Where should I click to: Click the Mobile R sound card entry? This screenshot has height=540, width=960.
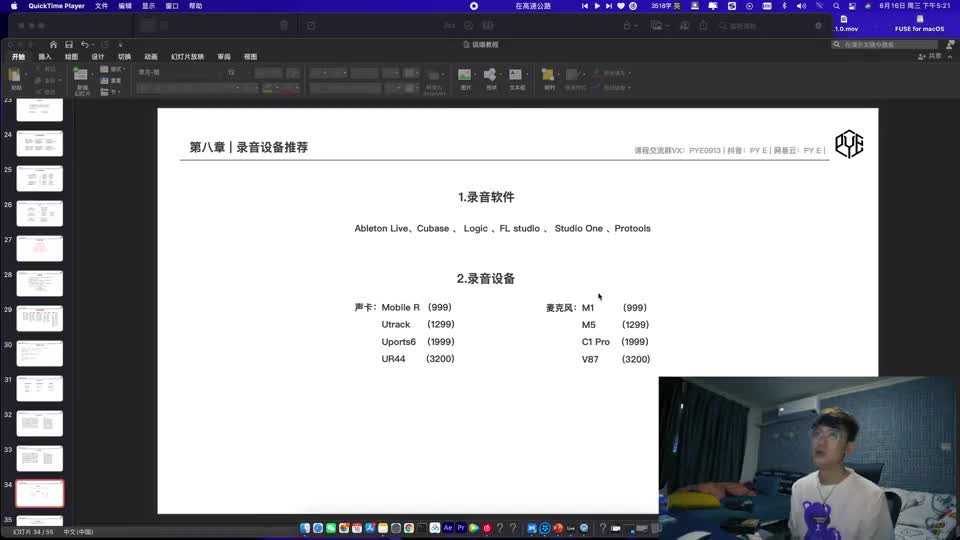[400, 307]
